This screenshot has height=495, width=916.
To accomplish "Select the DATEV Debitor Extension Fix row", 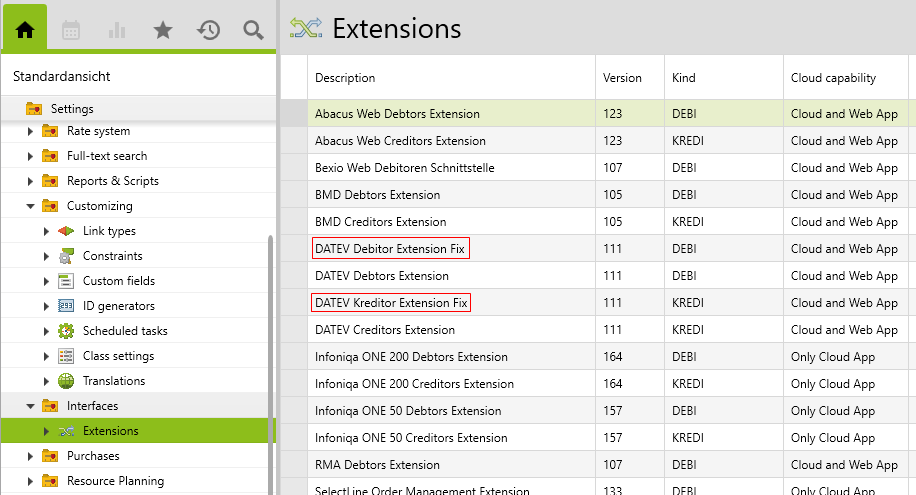I will click(x=390, y=248).
